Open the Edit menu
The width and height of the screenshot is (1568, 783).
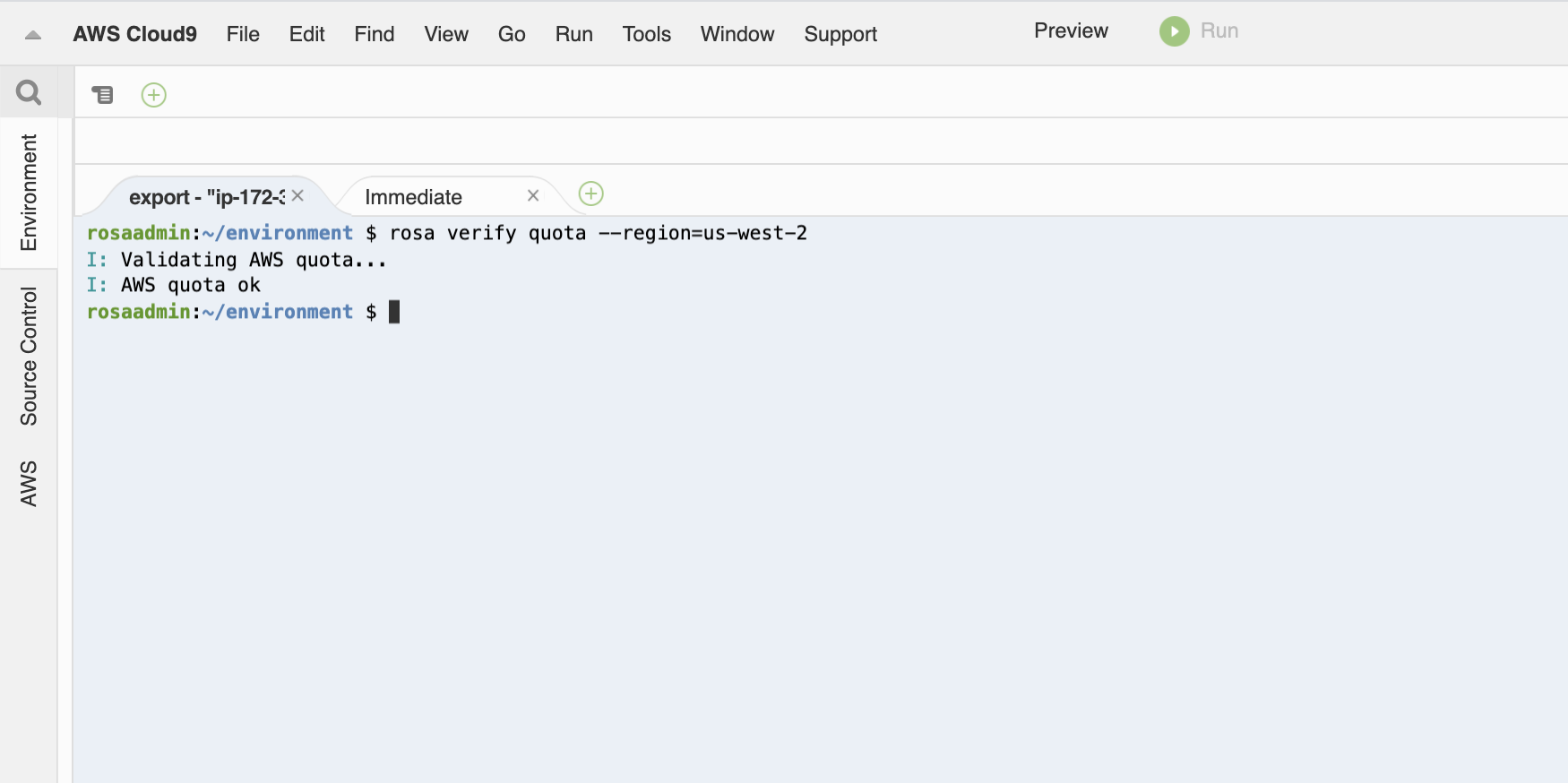pyautogui.click(x=306, y=34)
